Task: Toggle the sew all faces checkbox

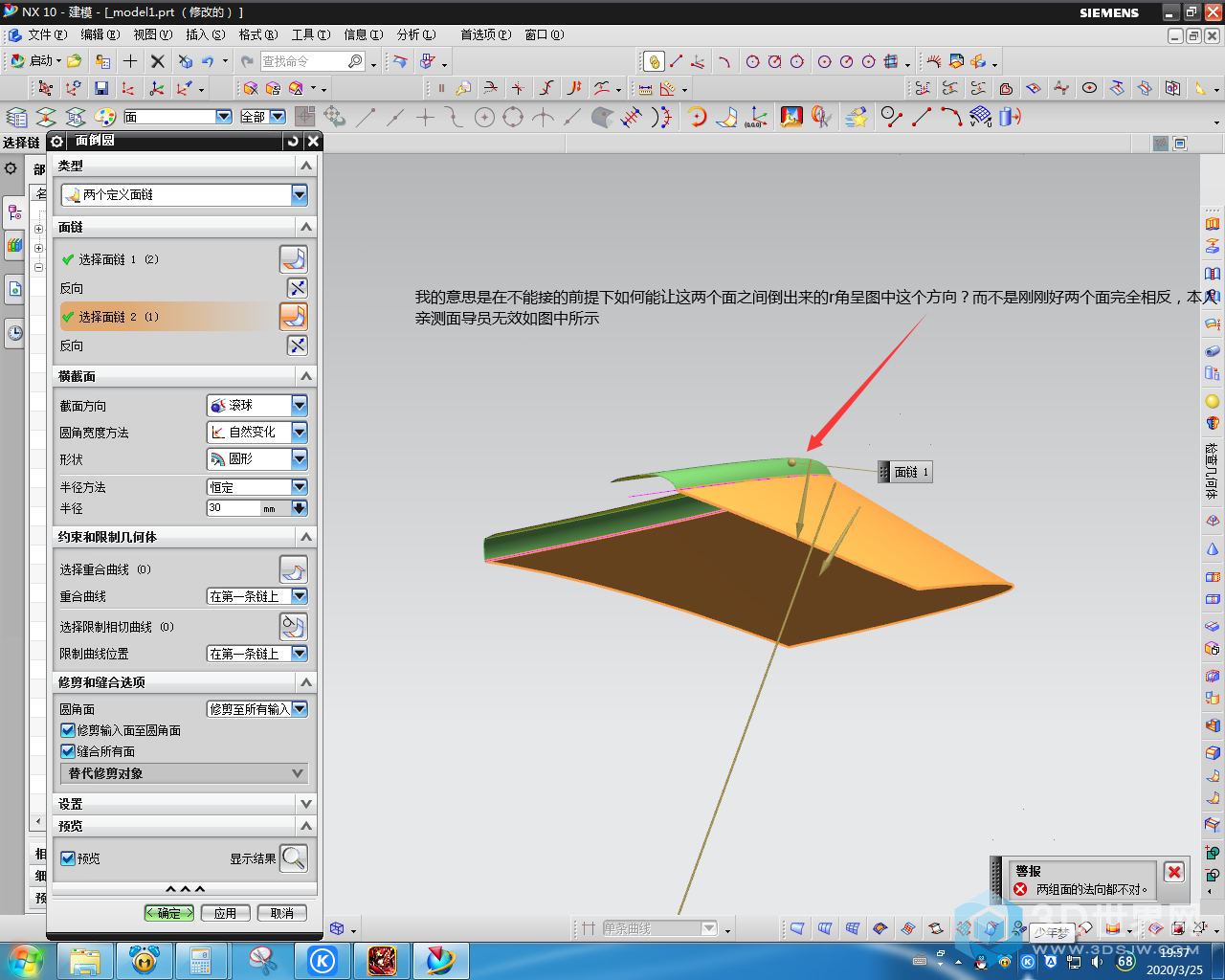Action: coord(68,751)
